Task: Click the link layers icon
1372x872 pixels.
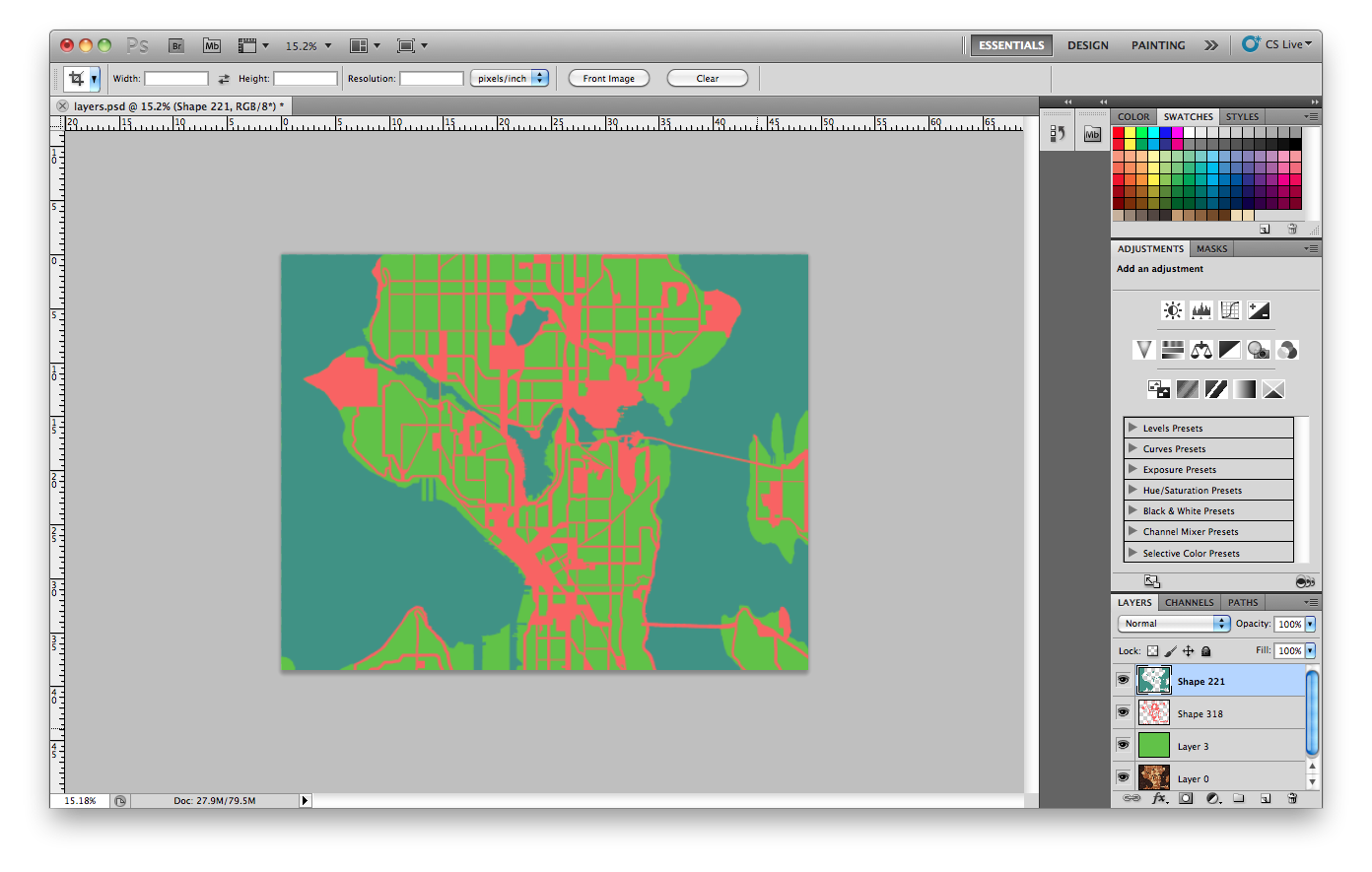Action: coord(1132,798)
